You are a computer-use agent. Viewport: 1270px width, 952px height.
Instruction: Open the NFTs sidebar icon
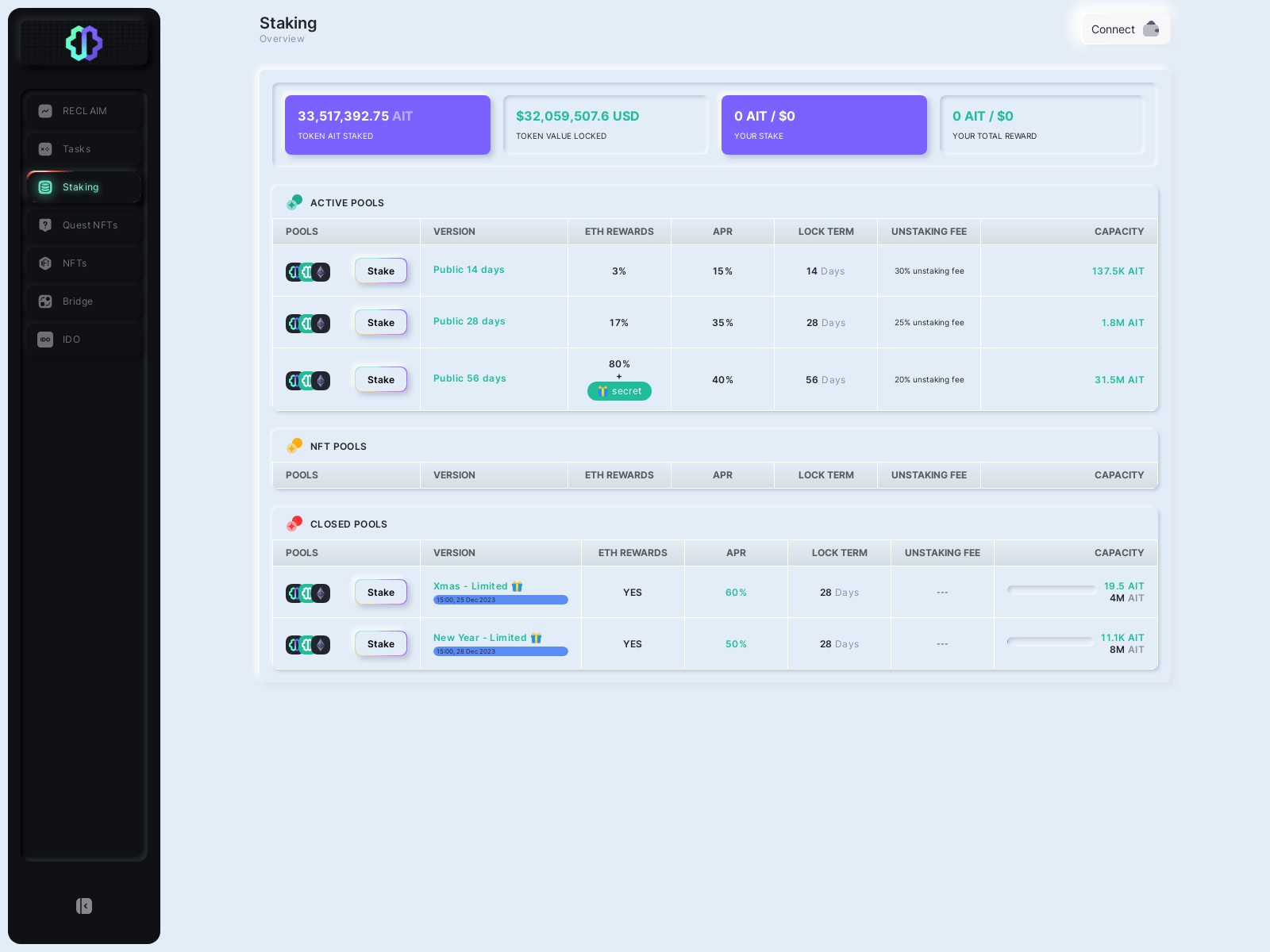[x=45, y=263]
